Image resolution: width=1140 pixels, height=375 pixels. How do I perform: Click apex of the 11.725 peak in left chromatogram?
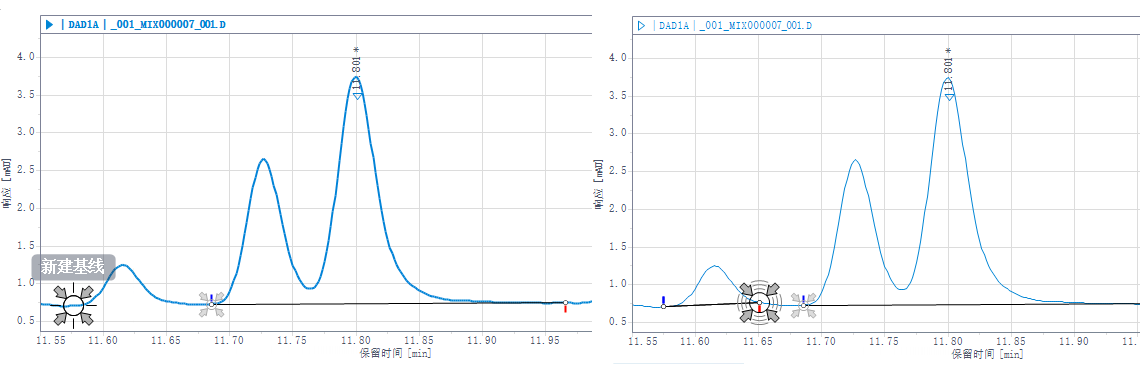click(263, 159)
